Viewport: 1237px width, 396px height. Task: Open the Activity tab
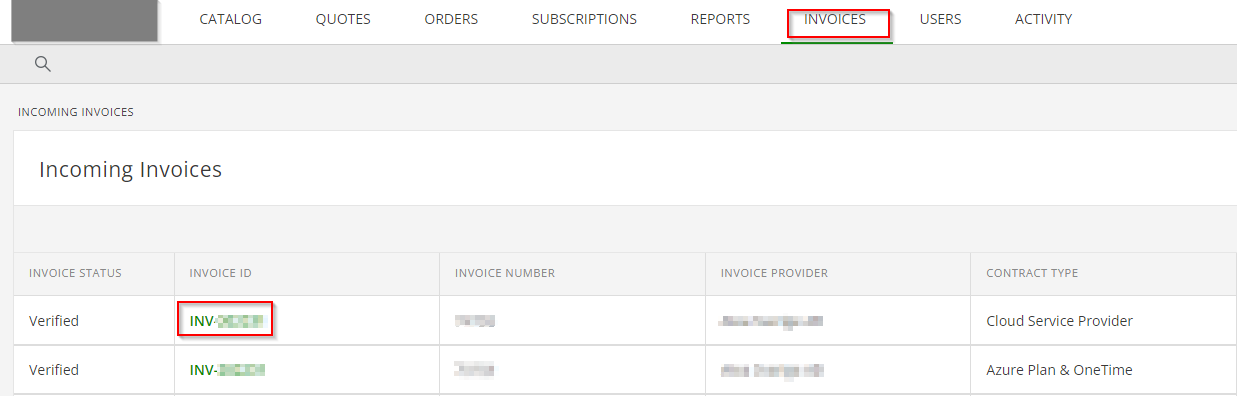(x=1043, y=19)
